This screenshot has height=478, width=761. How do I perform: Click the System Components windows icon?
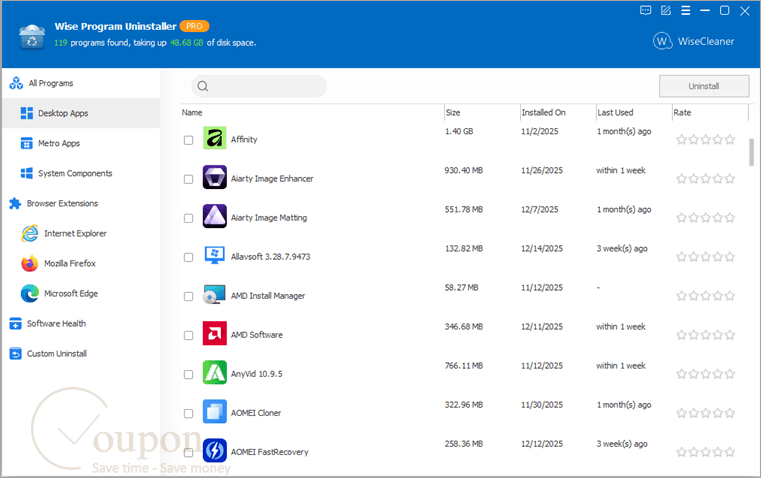click(x=27, y=173)
